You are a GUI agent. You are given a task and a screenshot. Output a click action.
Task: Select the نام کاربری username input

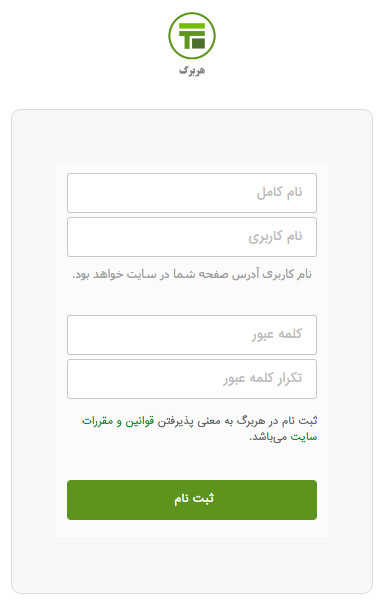[x=192, y=237]
